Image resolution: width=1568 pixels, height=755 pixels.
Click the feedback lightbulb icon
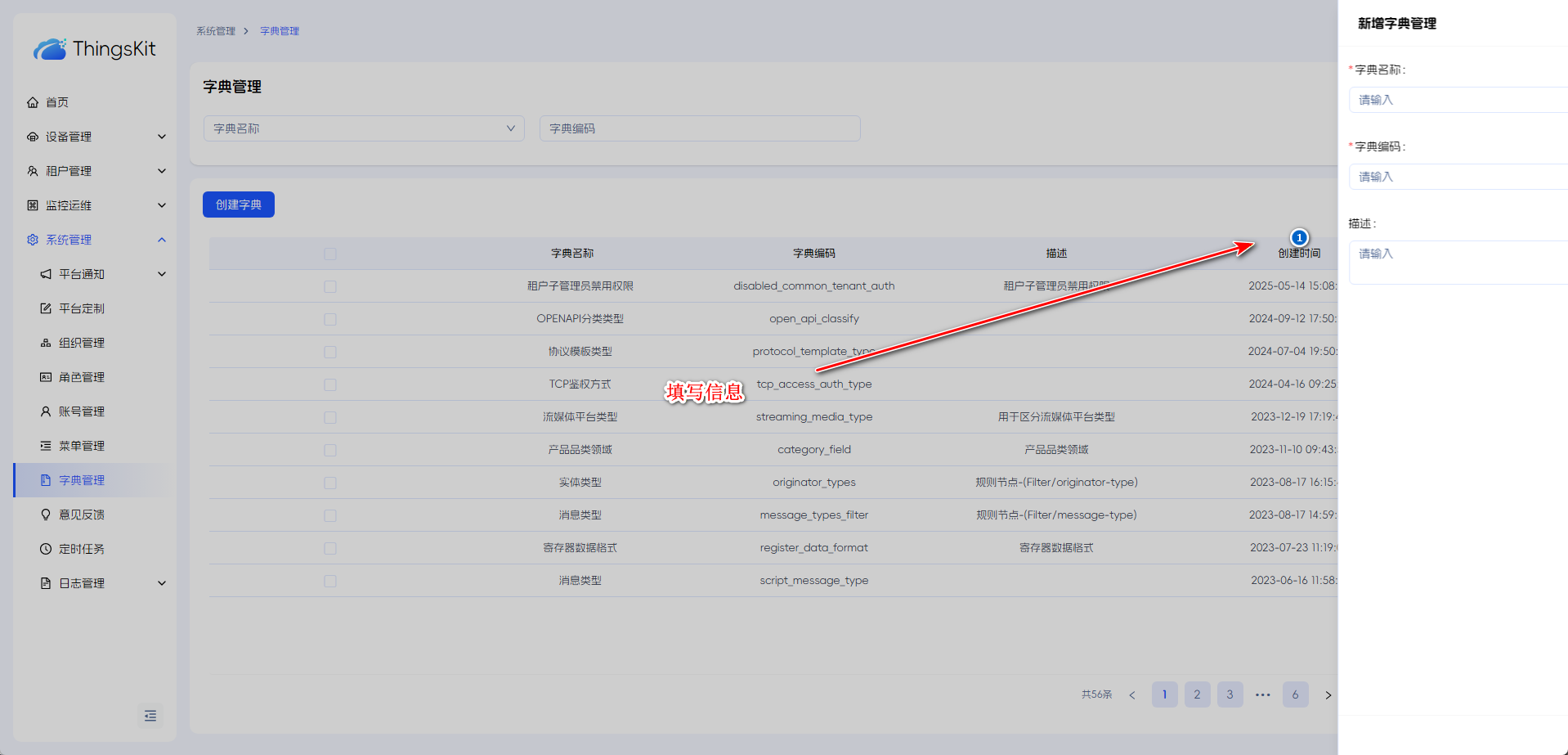click(46, 515)
